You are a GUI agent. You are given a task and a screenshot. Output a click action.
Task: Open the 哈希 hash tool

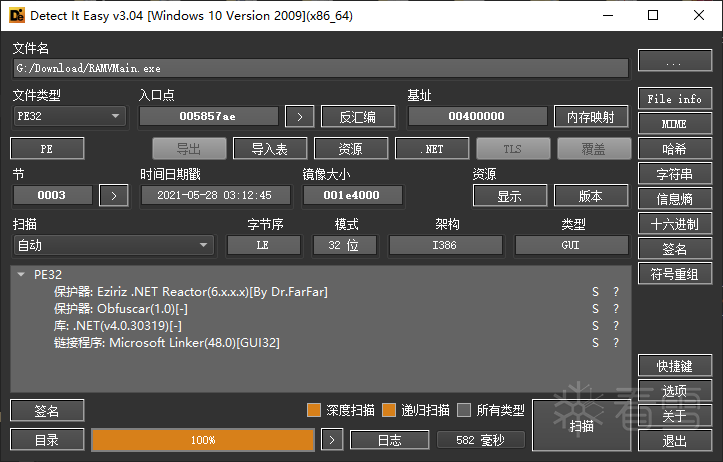pyautogui.click(x=675, y=149)
